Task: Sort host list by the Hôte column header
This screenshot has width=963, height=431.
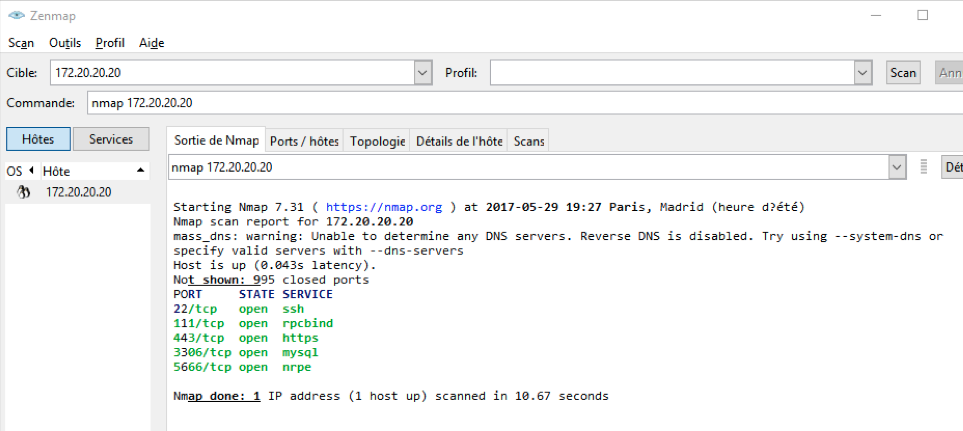Action: point(90,171)
